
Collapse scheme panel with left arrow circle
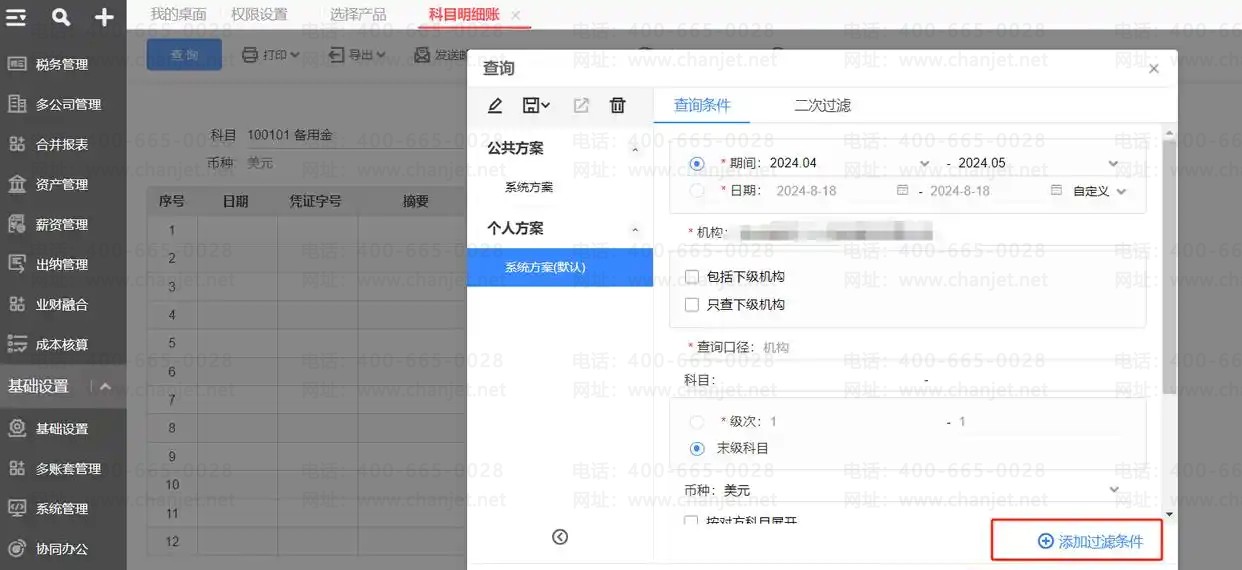coord(560,537)
